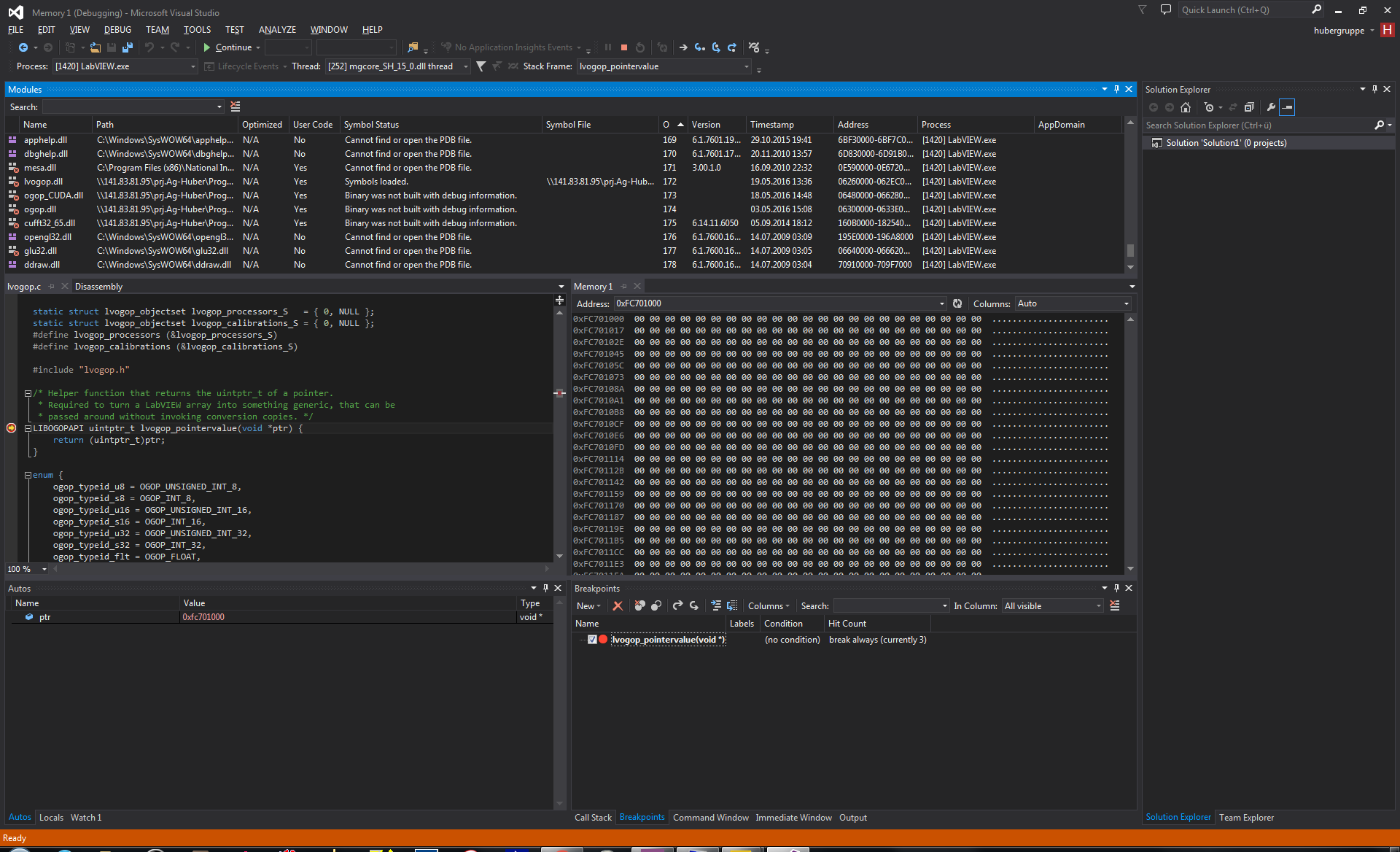1400x852 pixels.
Task: Click clear search icon in Modules panel
Action: pos(236,106)
